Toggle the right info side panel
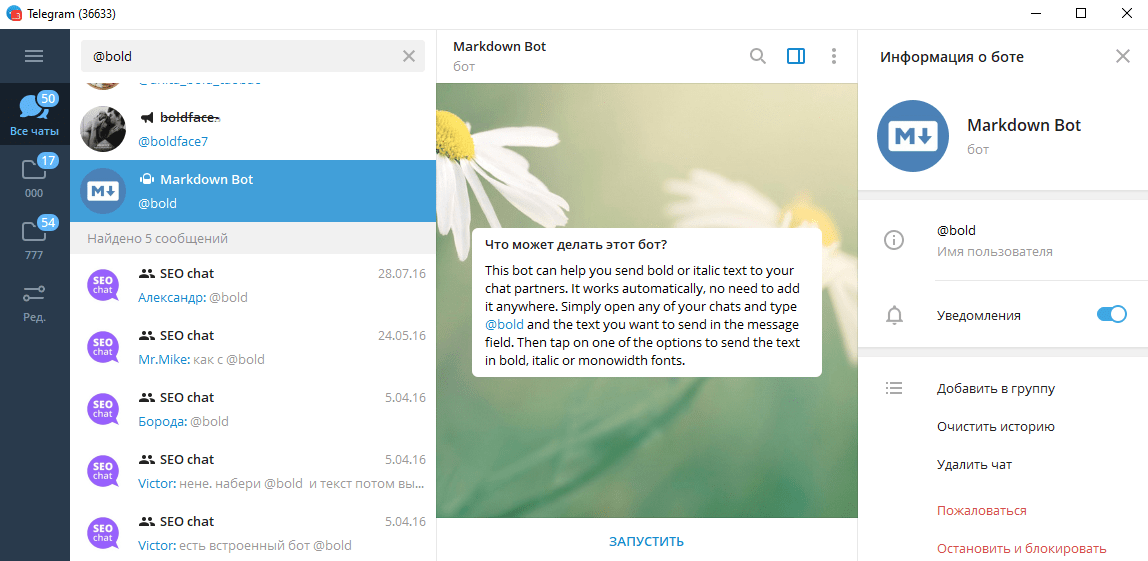The height and width of the screenshot is (561, 1148). tap(796, 56)
